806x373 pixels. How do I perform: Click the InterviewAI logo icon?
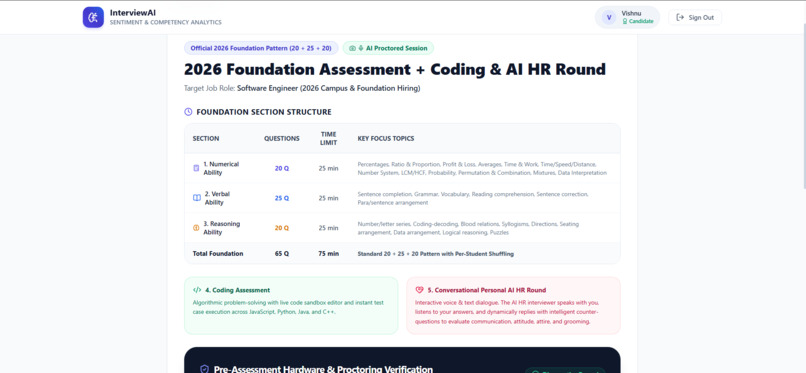[93, 17]
